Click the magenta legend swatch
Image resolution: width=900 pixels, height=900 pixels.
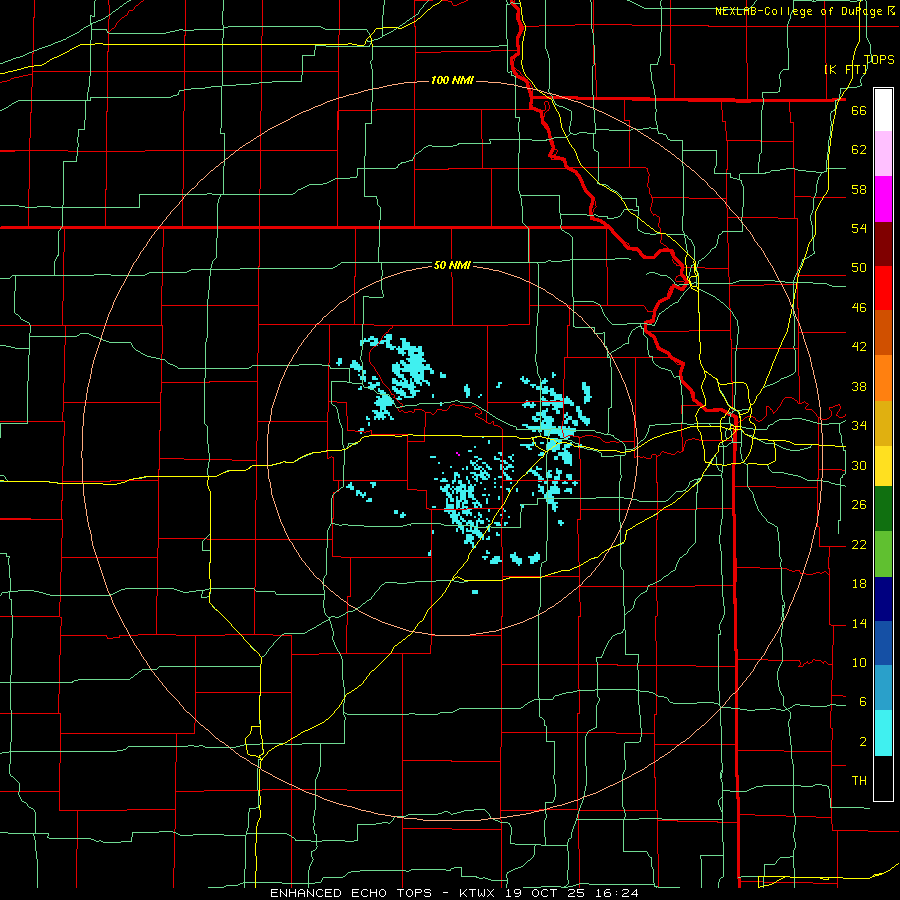[x=883, y=199]
